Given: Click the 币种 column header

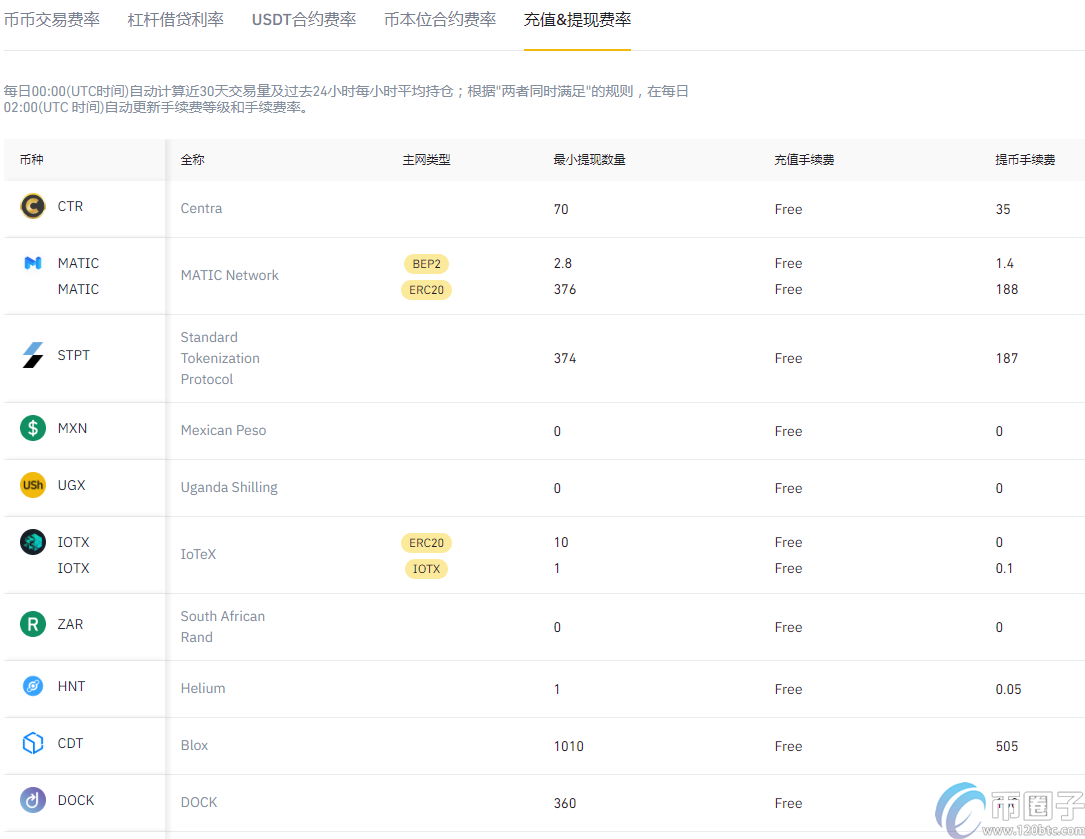Looking at the screenshot, I should (x=32, y=159).
